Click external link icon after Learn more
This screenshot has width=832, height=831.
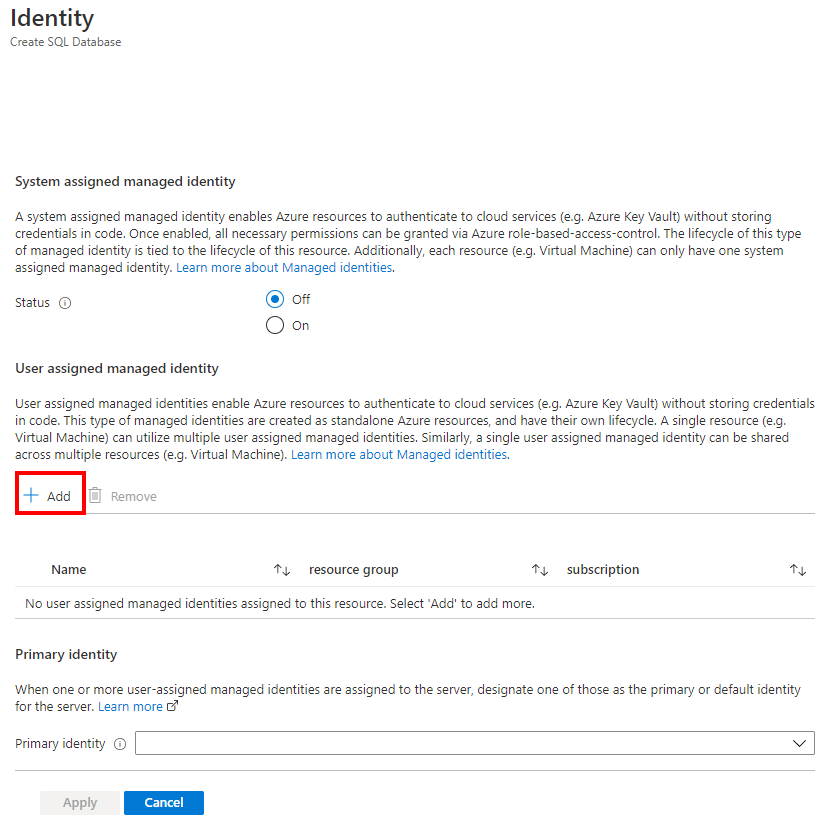172,706
